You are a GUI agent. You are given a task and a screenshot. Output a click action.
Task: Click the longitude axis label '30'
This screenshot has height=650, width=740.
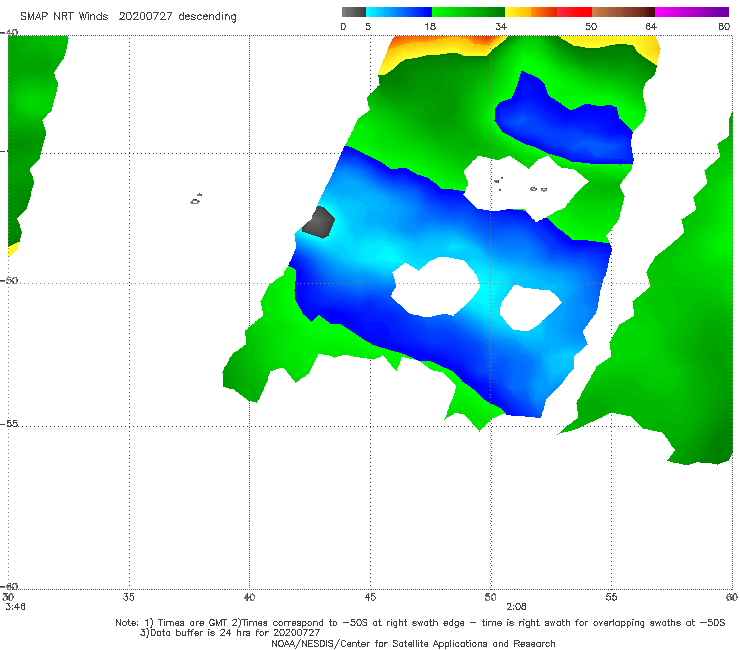point(8,597)
